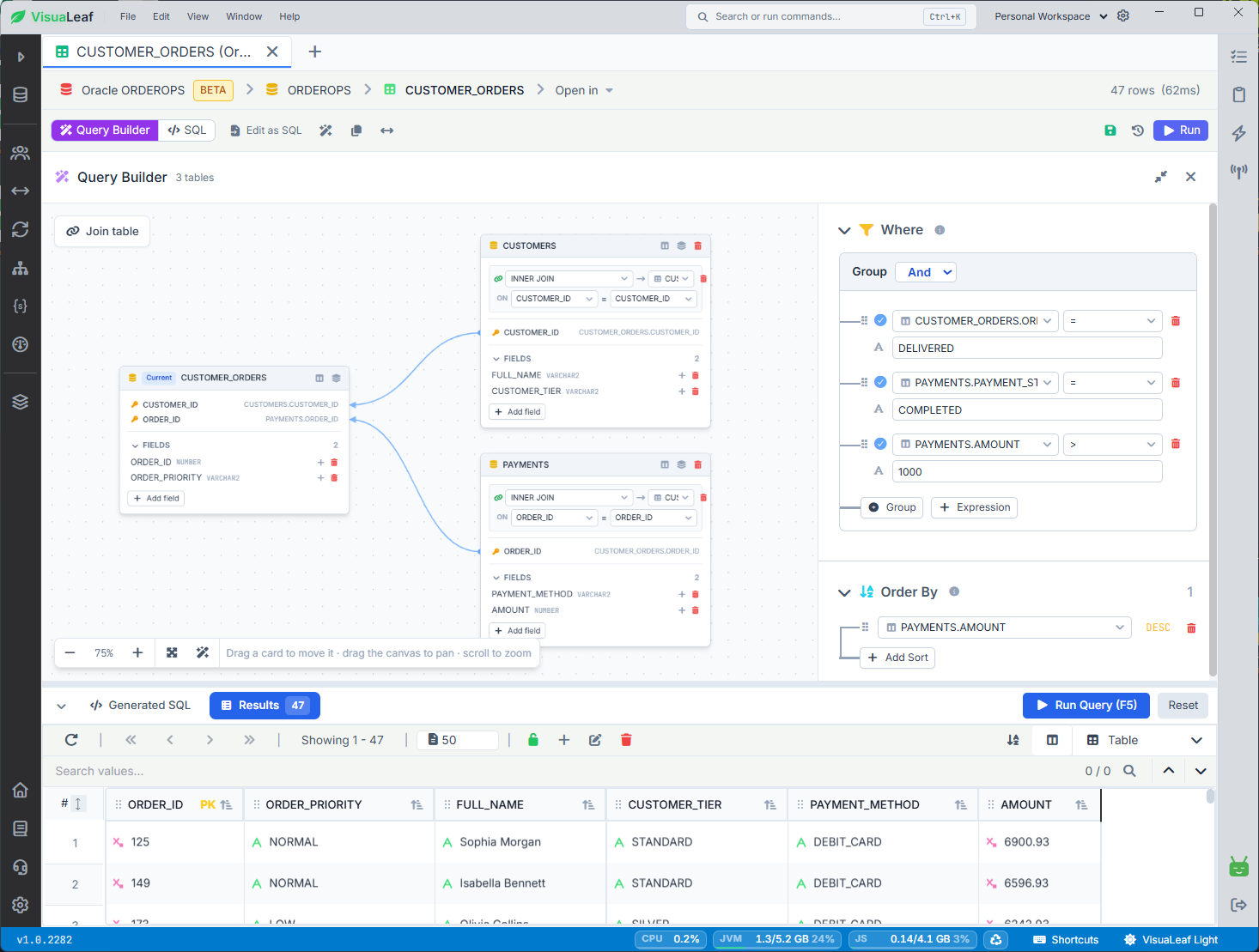Delete the PAYMENTS table card

click(x=697, y=464)
